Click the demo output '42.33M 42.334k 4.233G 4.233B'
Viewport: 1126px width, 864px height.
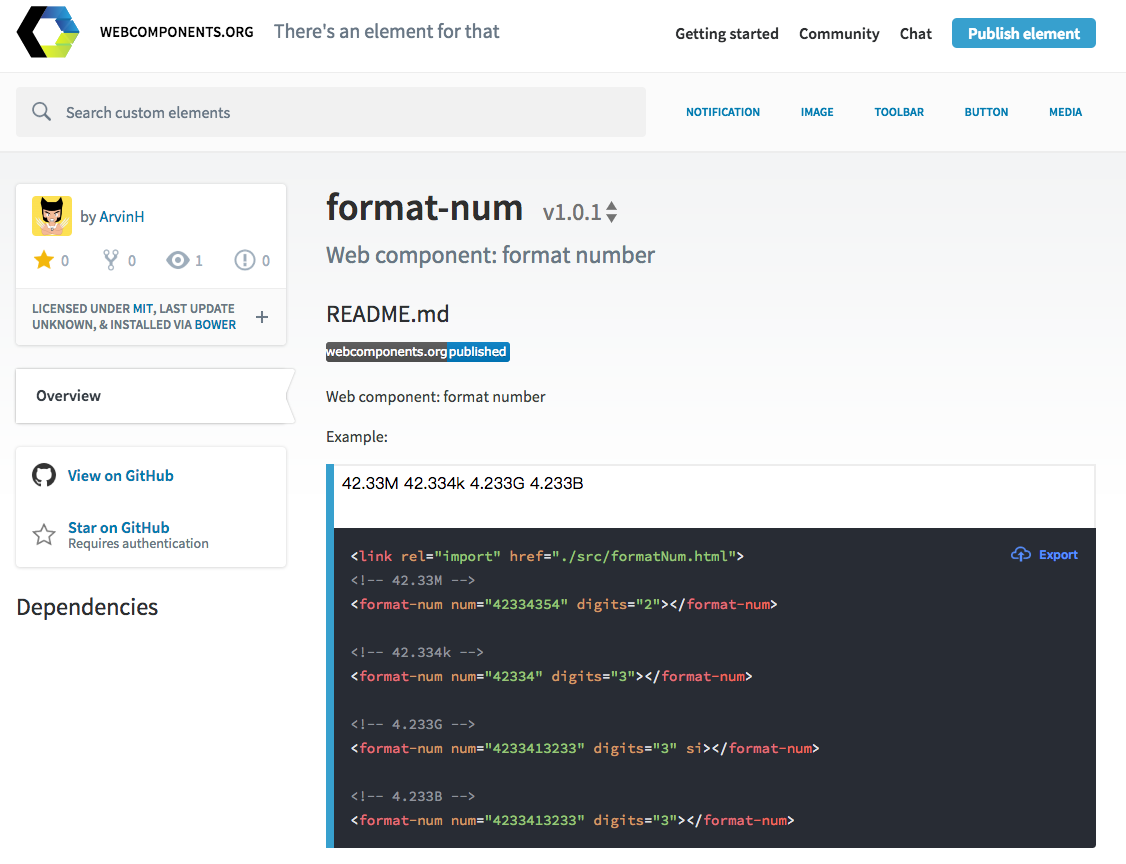point(462,483)
